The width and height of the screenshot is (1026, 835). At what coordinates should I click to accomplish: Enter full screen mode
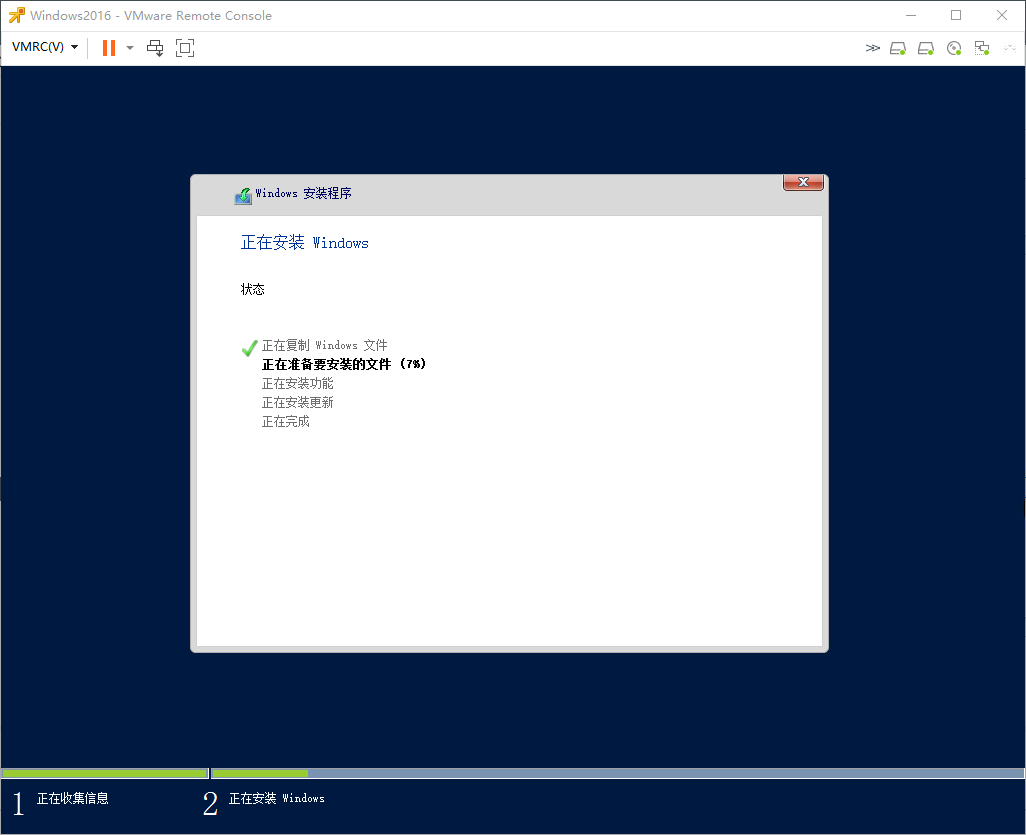[x=185, y=48]
